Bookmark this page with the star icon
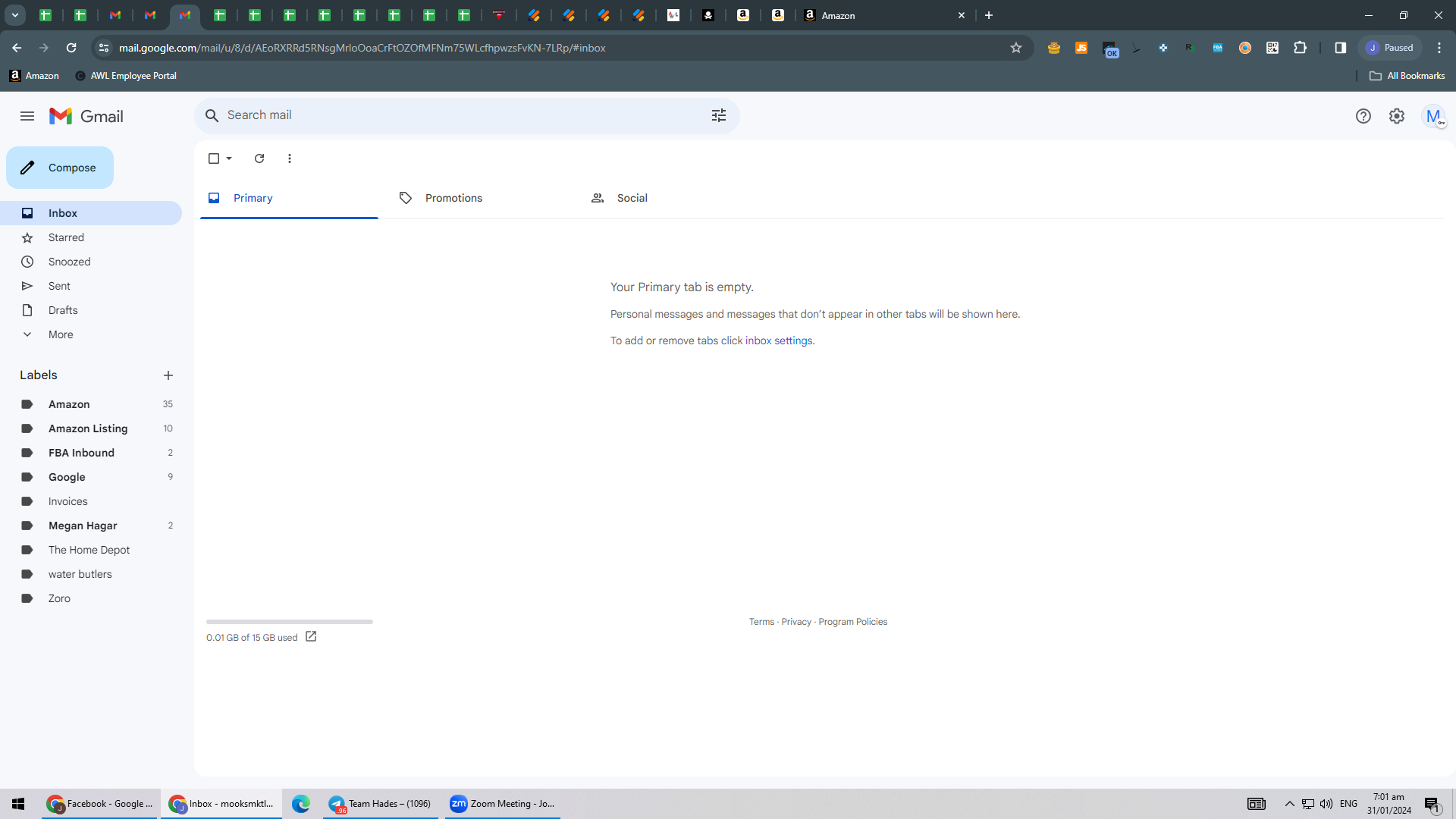 click(x=1016, y=48)
